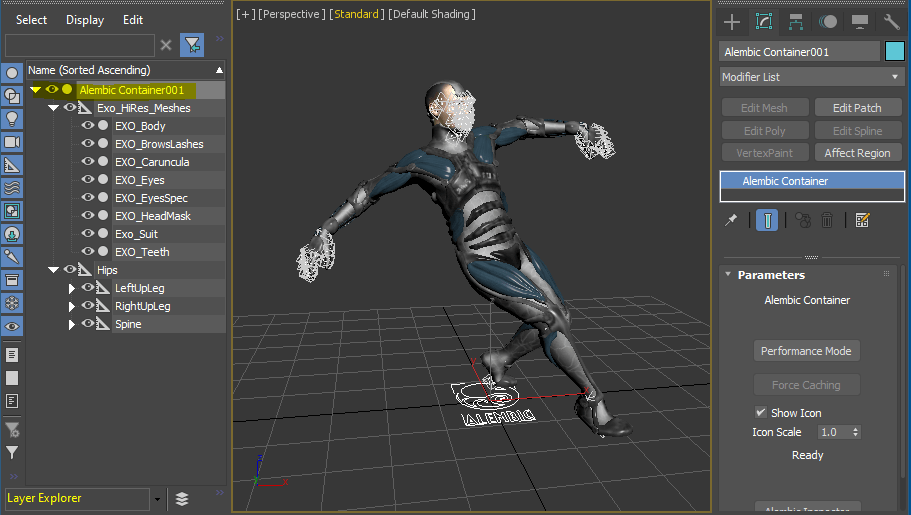The image size is (911, 515).
Task: Open the Modify command panel tab
Action: pyautogui.click(x=764, y=22)
